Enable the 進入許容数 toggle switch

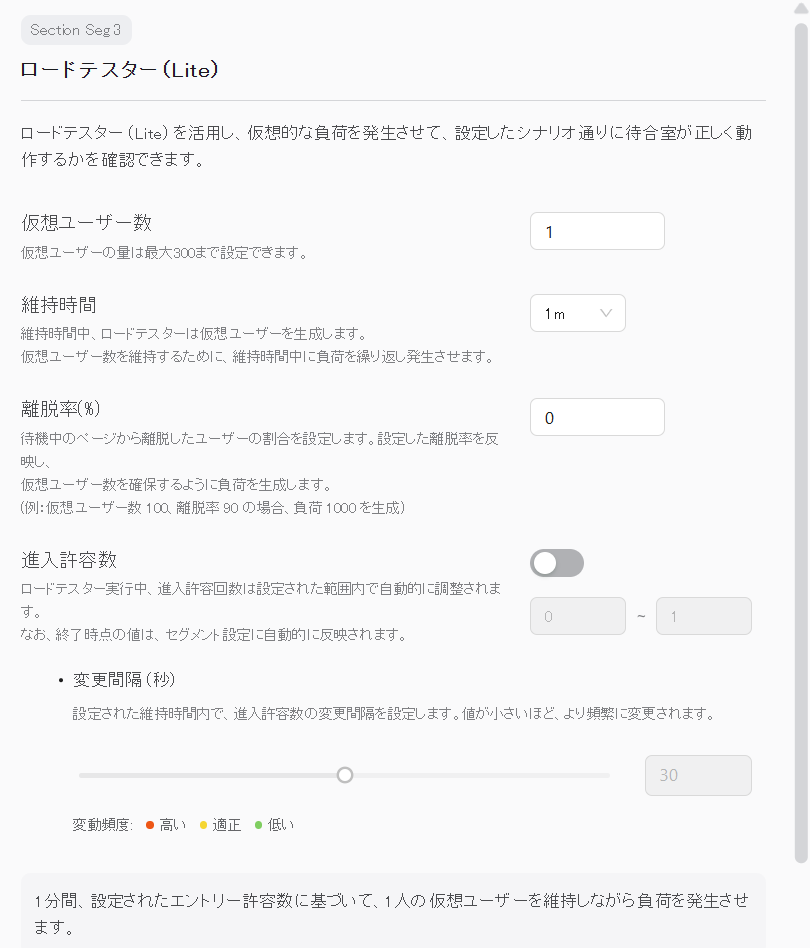coord(556,563)
